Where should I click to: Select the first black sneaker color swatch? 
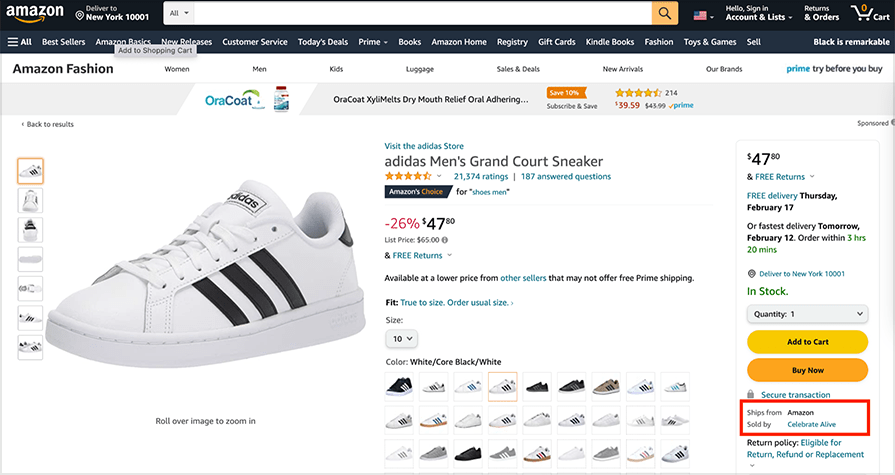(x=399, y=385)
